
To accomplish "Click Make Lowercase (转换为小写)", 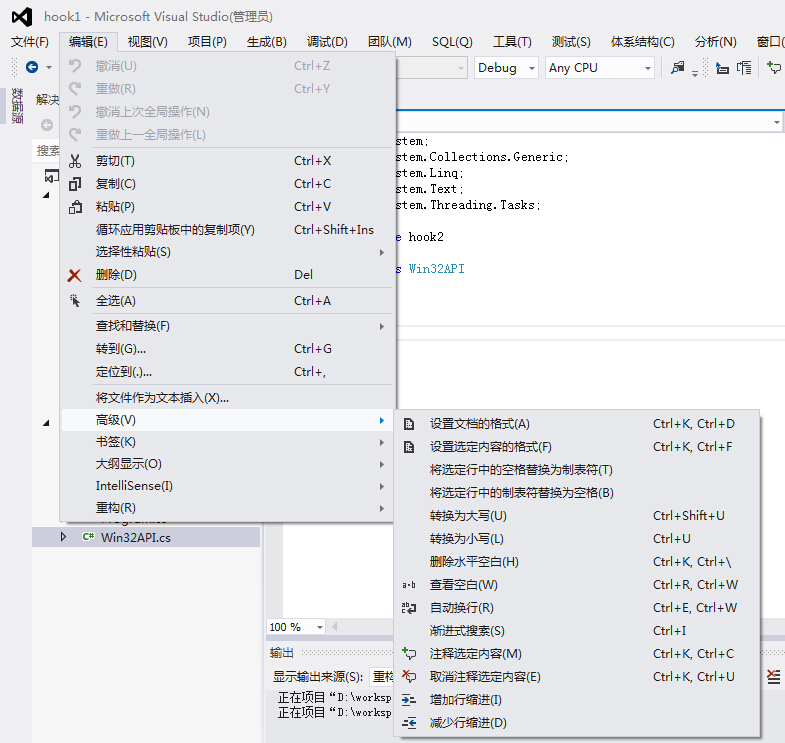I will click(577, 539).
